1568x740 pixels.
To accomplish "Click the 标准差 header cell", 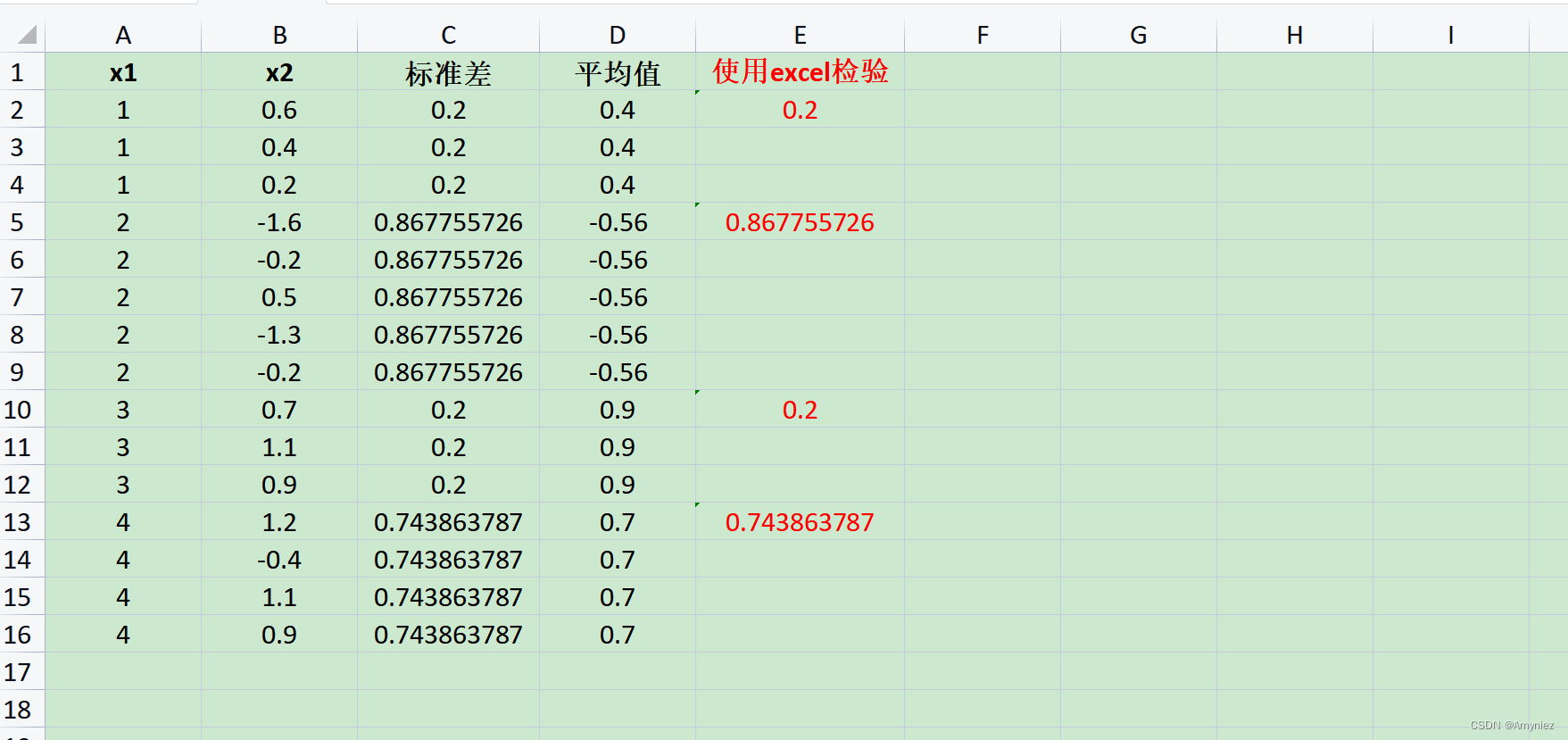I will [x=448, y=72].
